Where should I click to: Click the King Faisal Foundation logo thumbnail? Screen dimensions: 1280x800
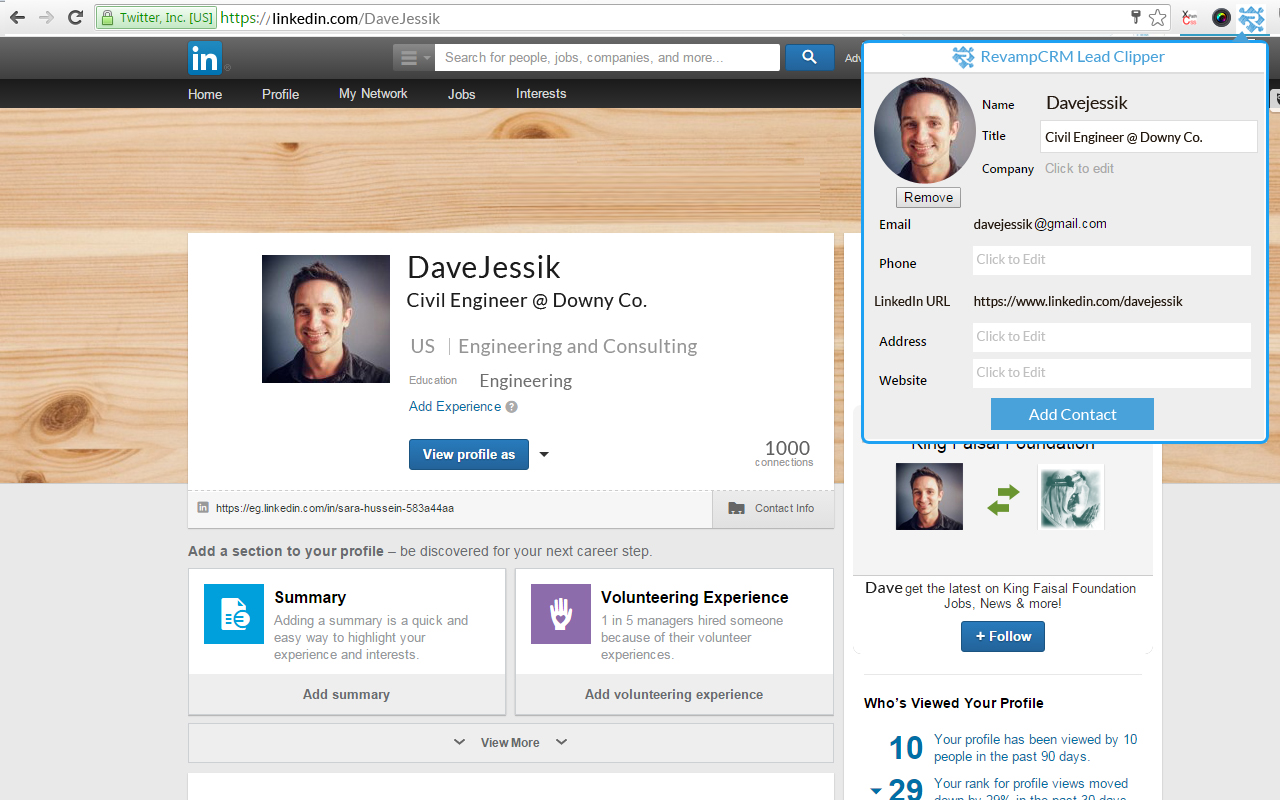click(x=1071, y=497)
